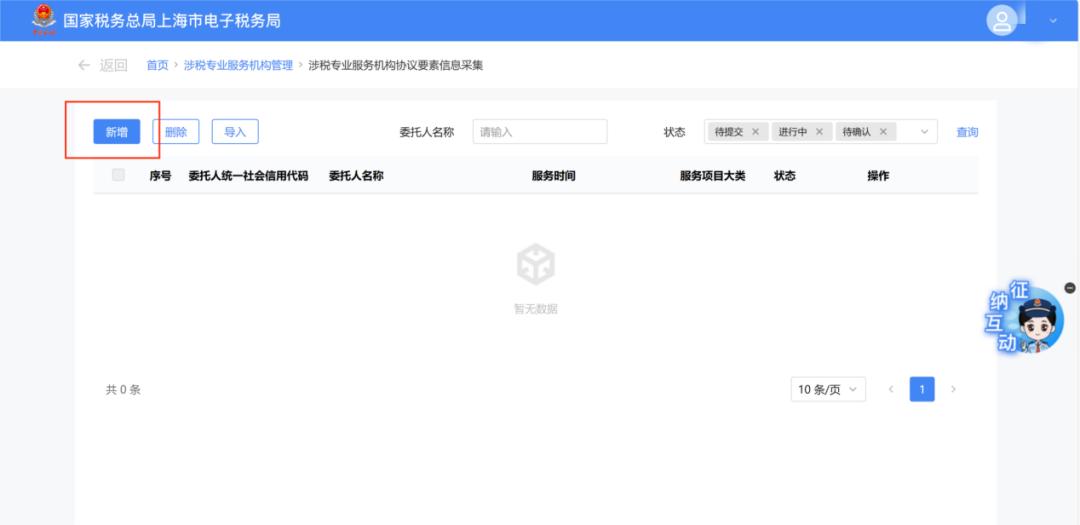Viewport: 1080px width, 525px height.
Task: Click the 导入 button
Action: point(235,132)
